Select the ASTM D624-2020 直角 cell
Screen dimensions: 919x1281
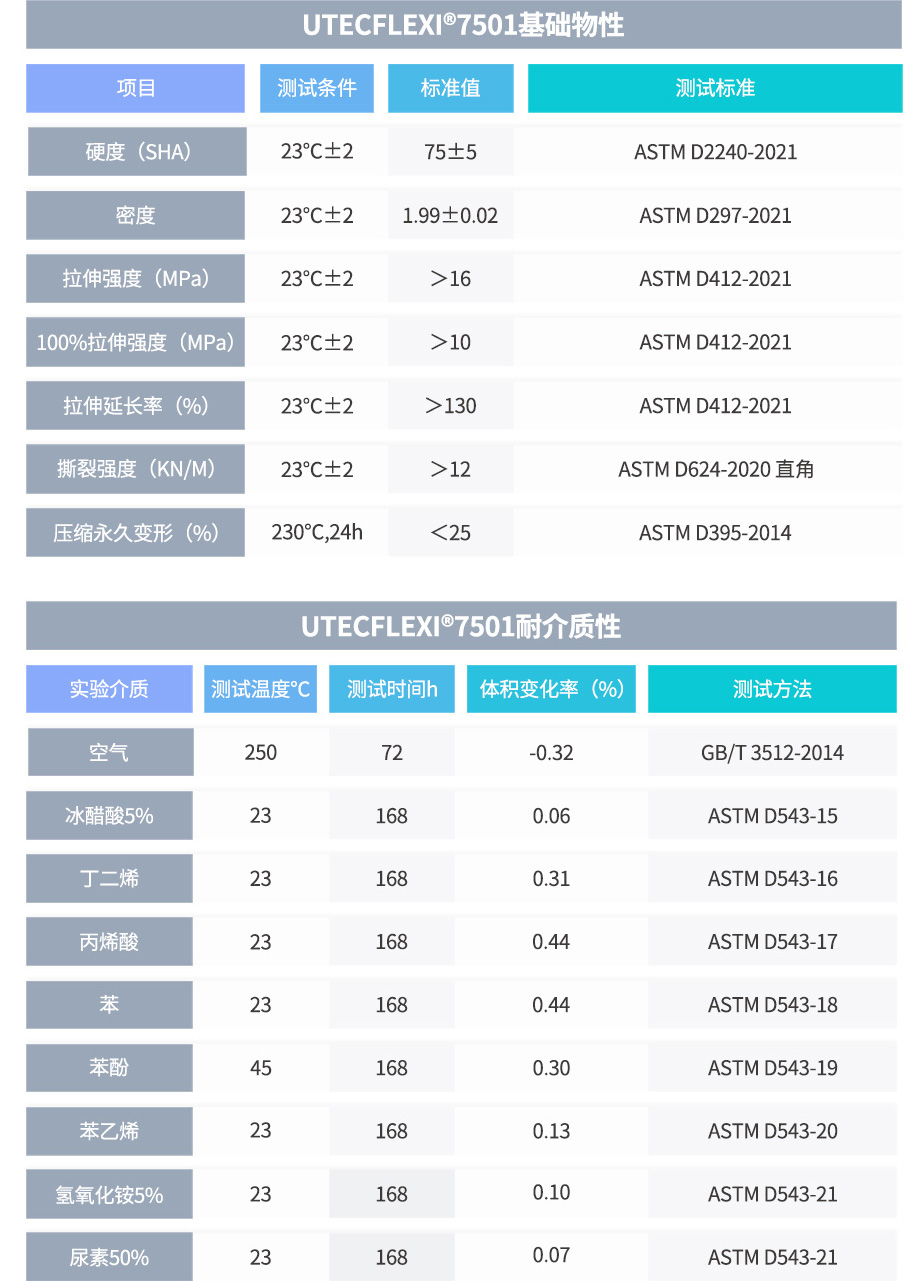[x=715, y=469]
